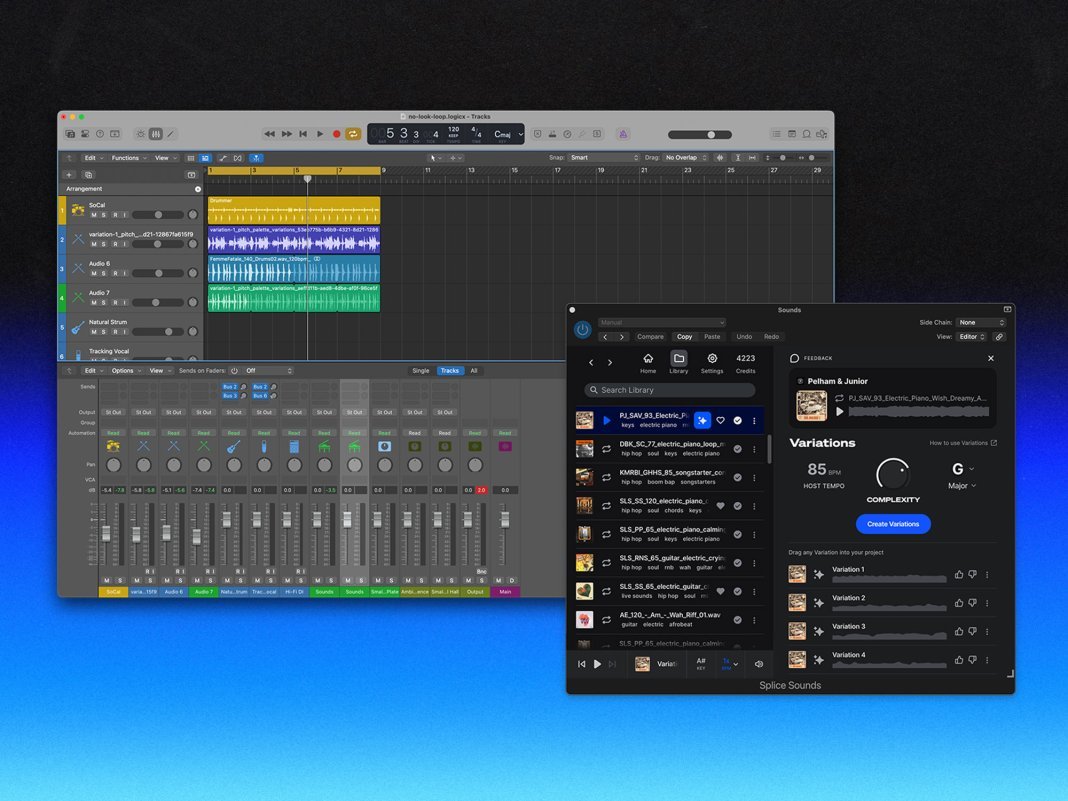Thumbs down Variation 3
This screenshot has height=801, width=1068.
point(972,631)
